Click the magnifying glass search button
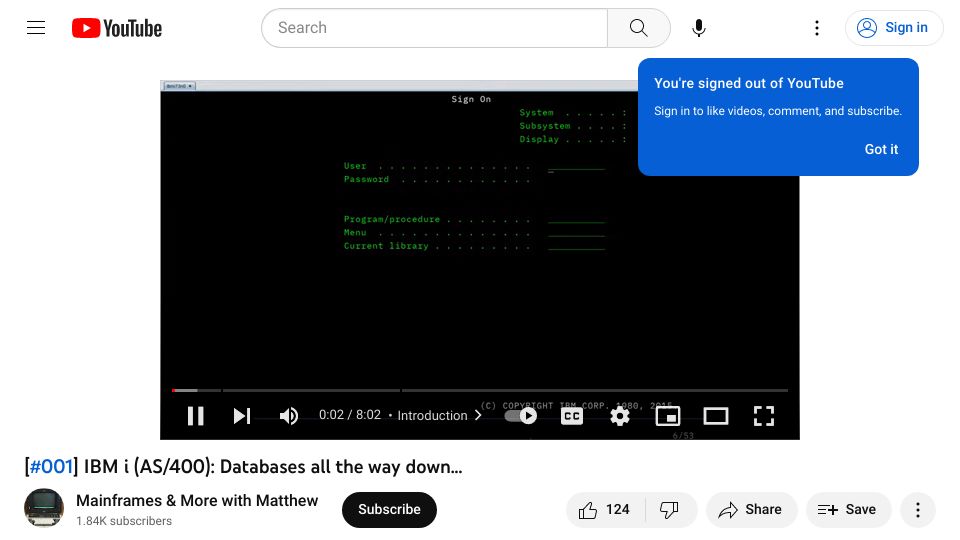 (x=639, y=28)
